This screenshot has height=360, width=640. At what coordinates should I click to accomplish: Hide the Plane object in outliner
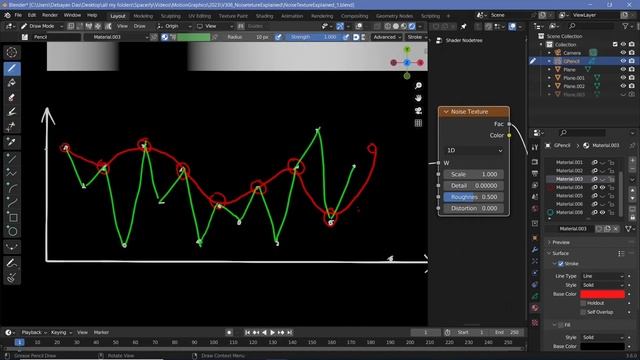(623, 69)
